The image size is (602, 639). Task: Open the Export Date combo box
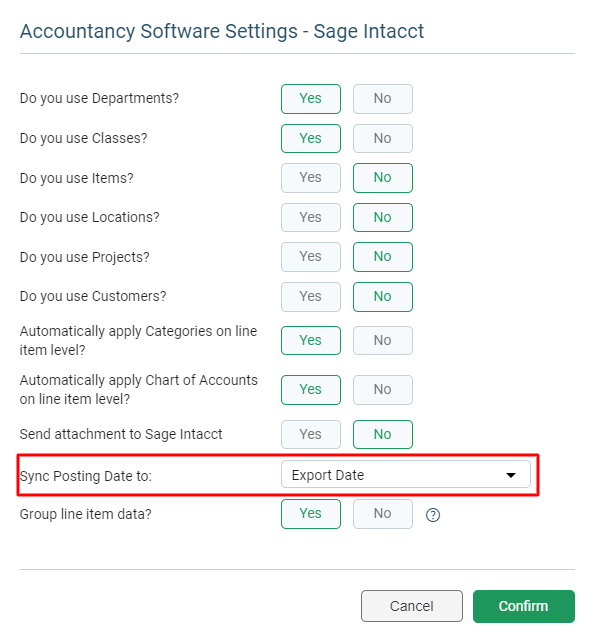(x=406, y=474)
